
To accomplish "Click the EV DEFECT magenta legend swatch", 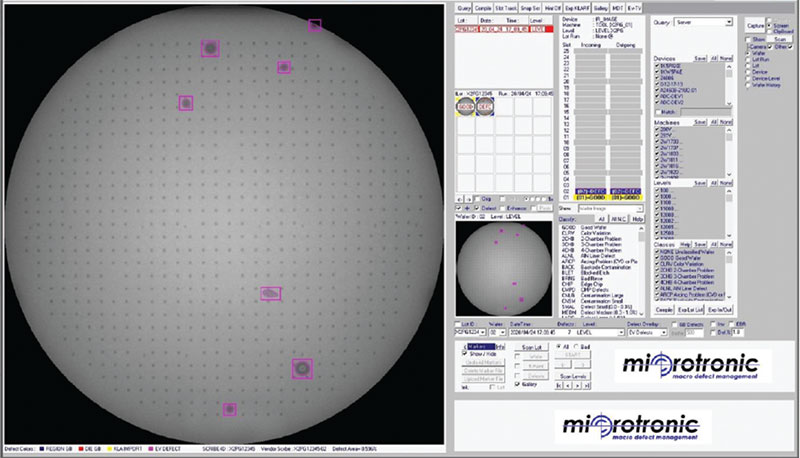I will coord(151,449).
